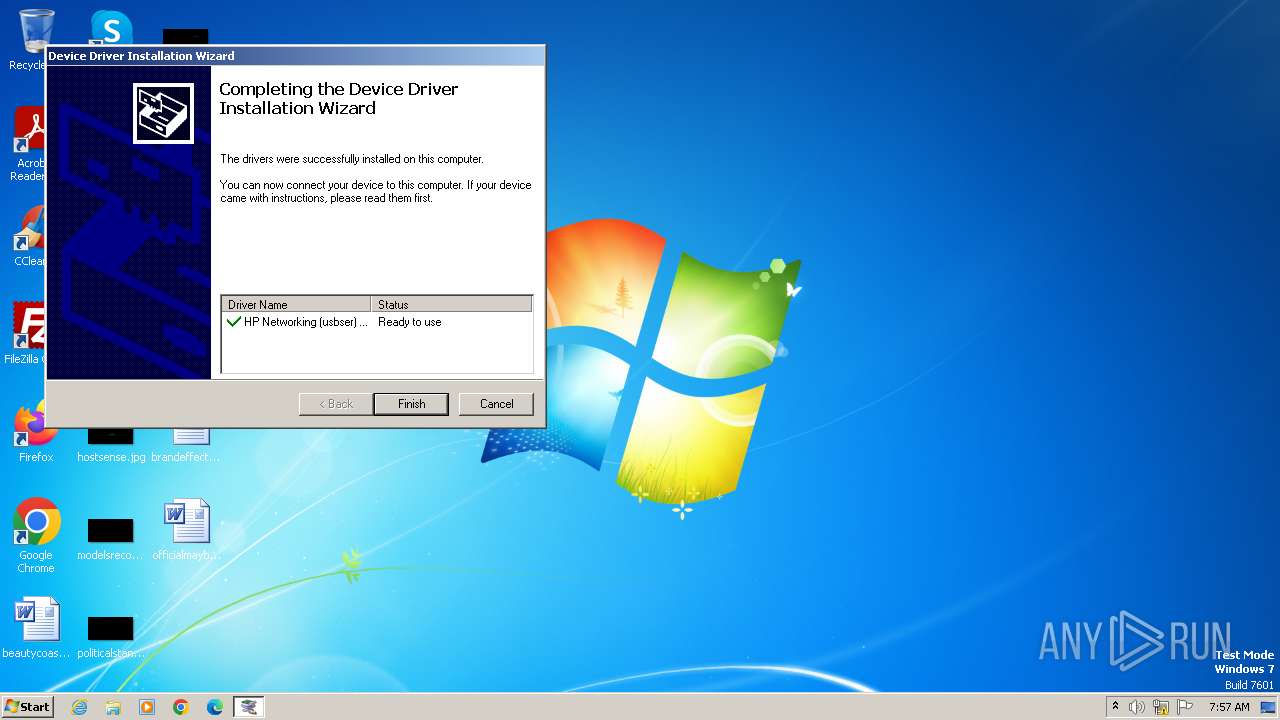Select the politicalstan file on desktop

click(x=110, y=636)
